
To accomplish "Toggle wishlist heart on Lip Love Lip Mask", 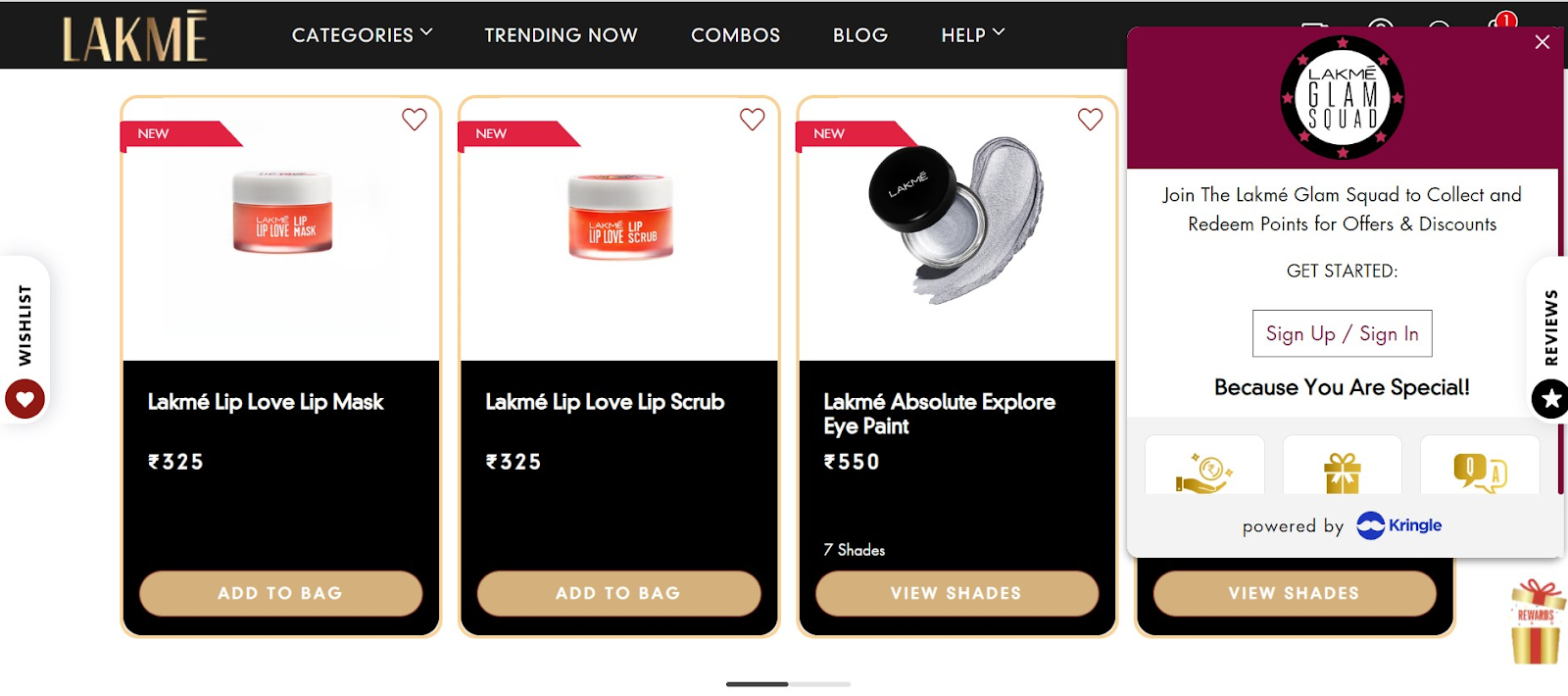I will pos(415,120).
